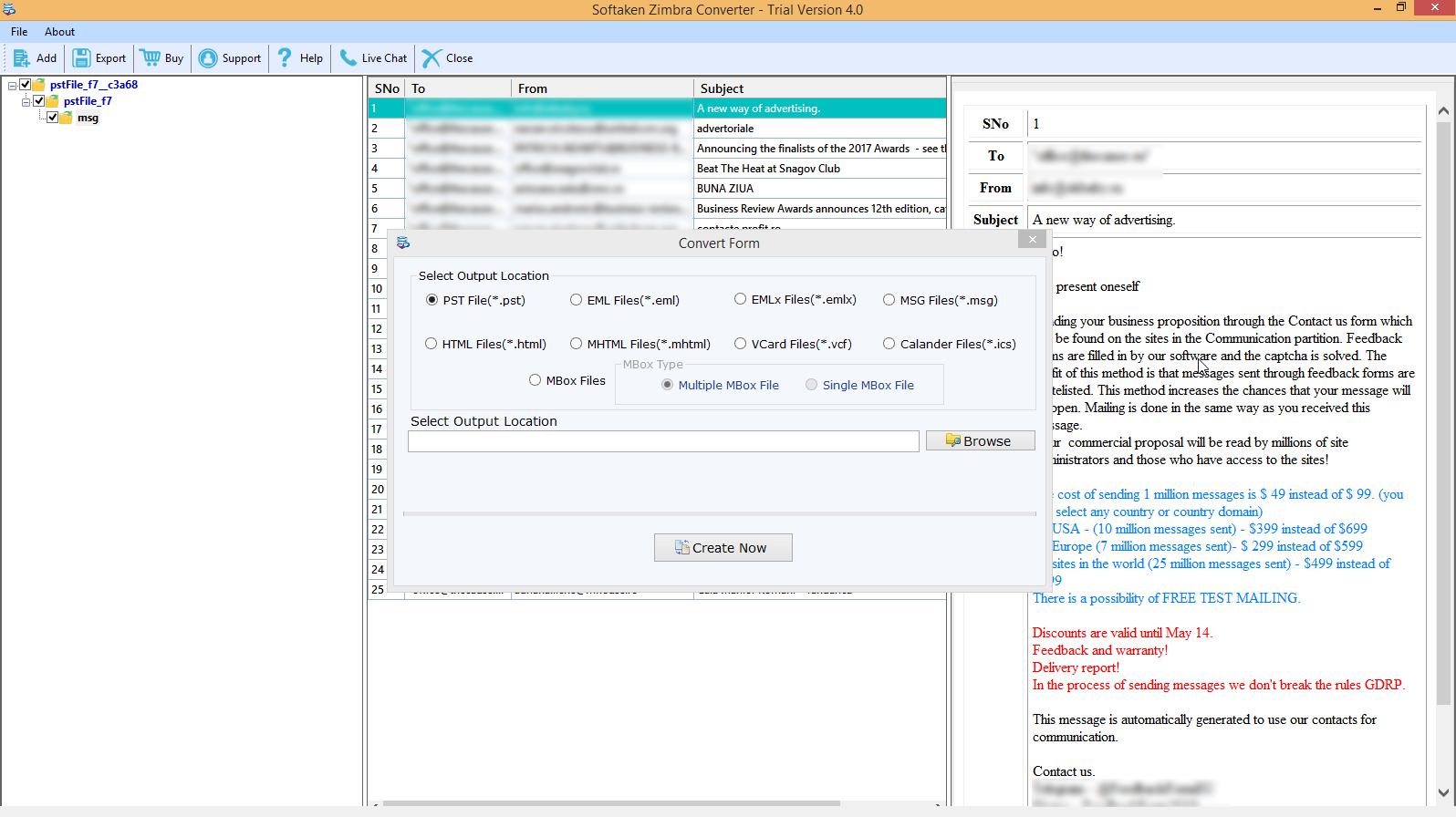
Task: Select 'A new way of advertising.' highlighted row
Action: (x=657, y=109)
